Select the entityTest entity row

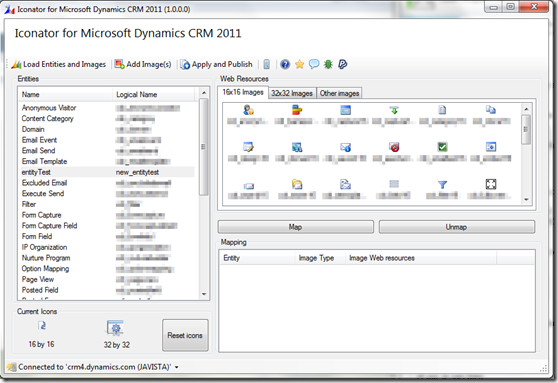pyautogui.click(x=107, y=172)
